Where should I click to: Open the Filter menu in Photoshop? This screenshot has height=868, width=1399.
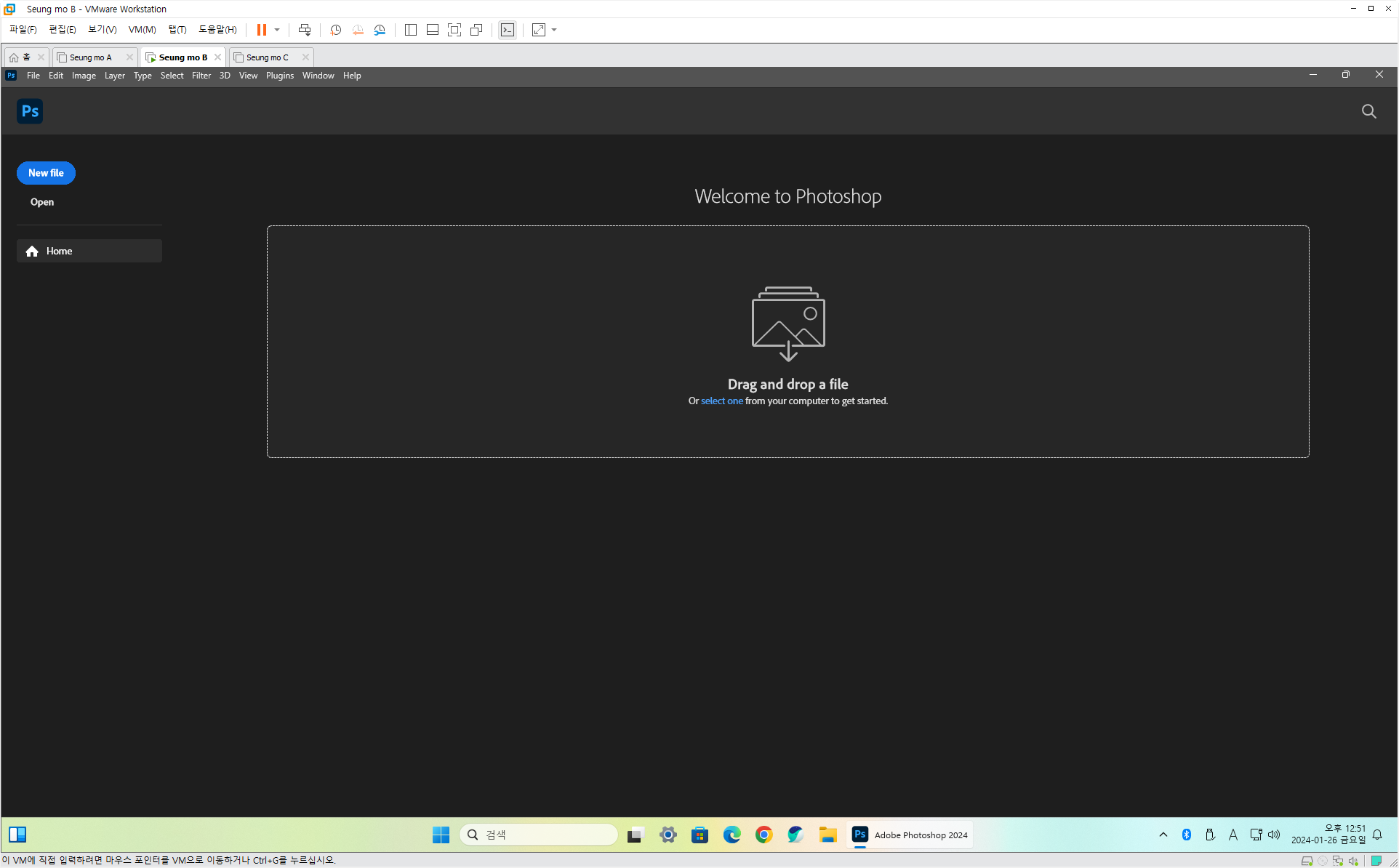point(201,76)
